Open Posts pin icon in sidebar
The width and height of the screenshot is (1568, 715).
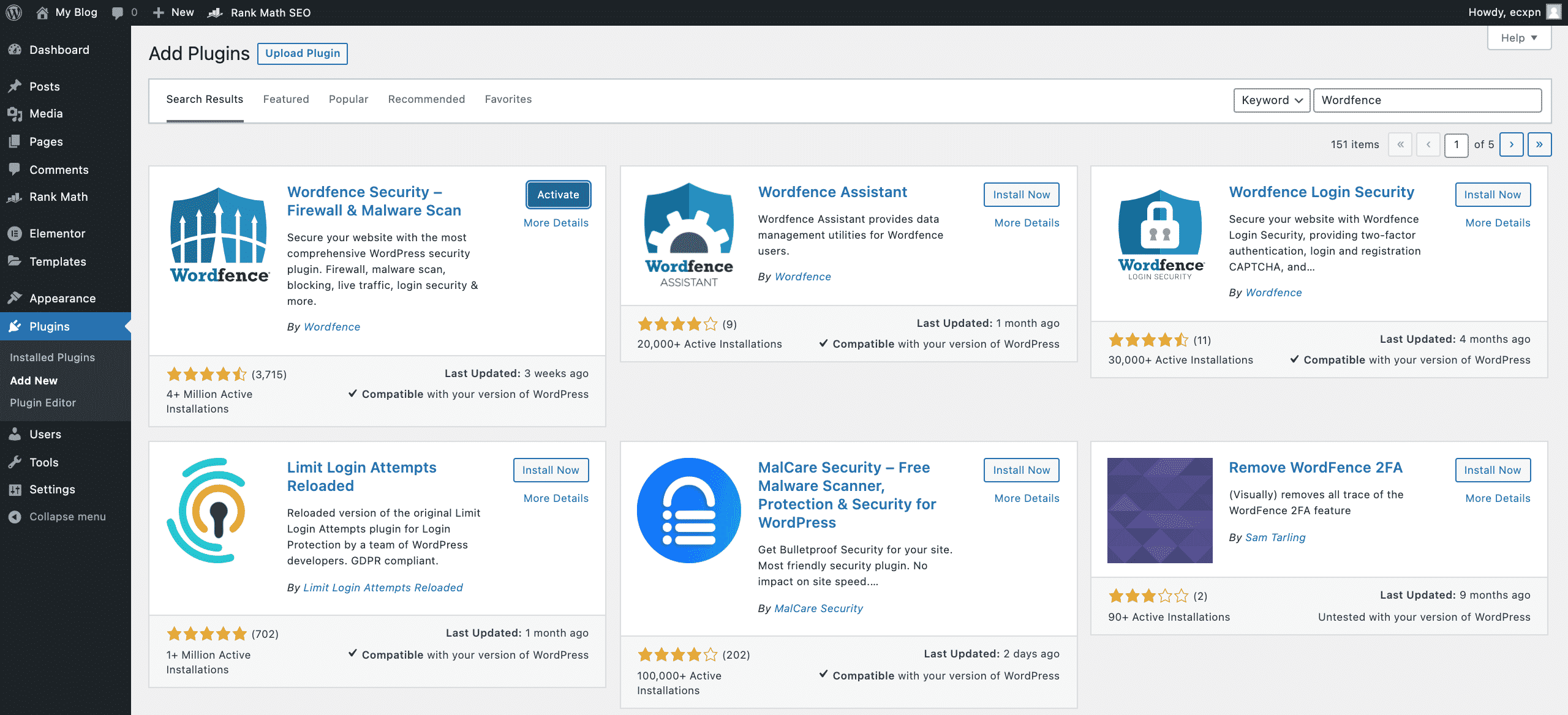tap(15, 86)
